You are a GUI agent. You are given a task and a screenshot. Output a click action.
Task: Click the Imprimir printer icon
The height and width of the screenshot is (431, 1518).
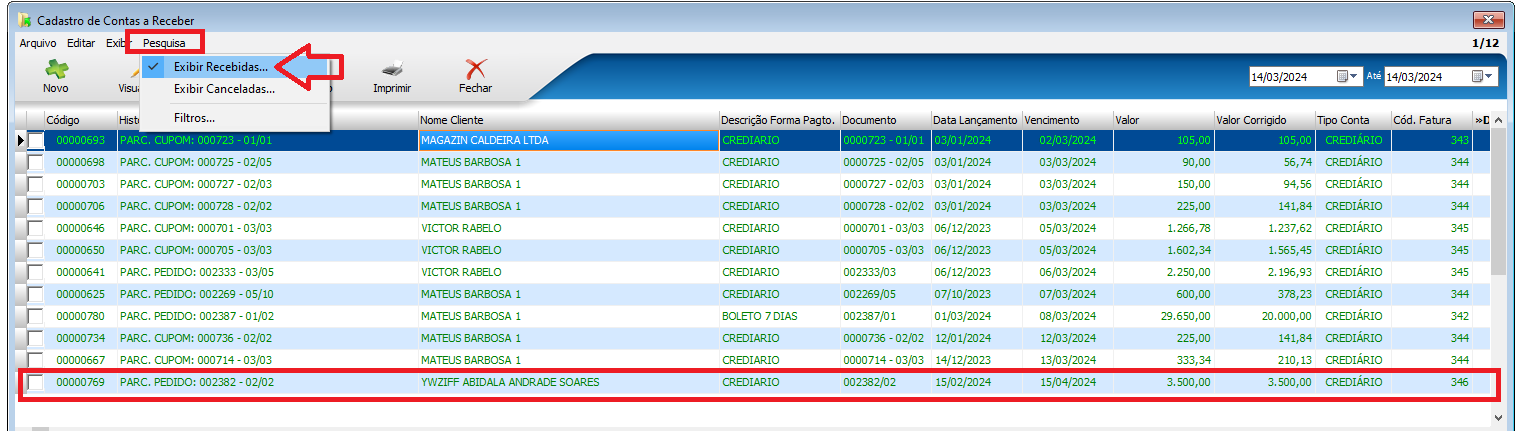coord(392,70)
